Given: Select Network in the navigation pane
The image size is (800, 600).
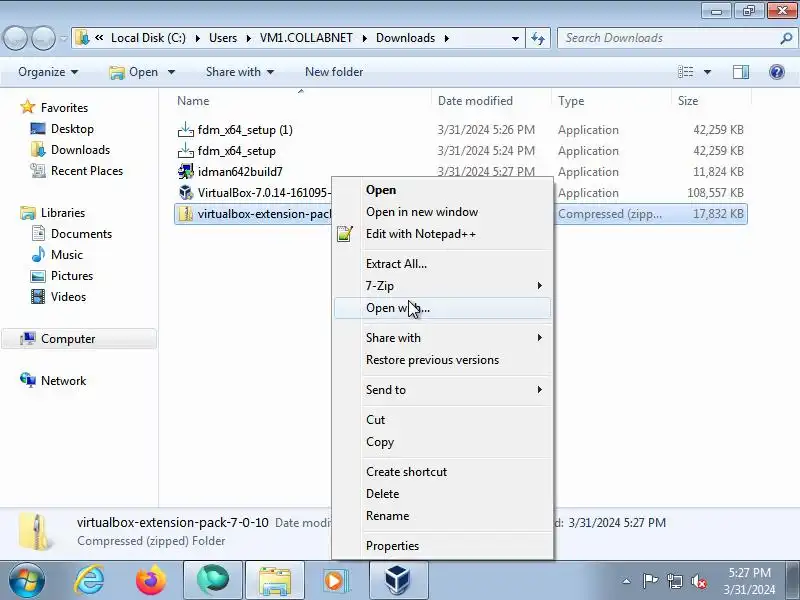Looking at the screenshot, I should point(63,381).
